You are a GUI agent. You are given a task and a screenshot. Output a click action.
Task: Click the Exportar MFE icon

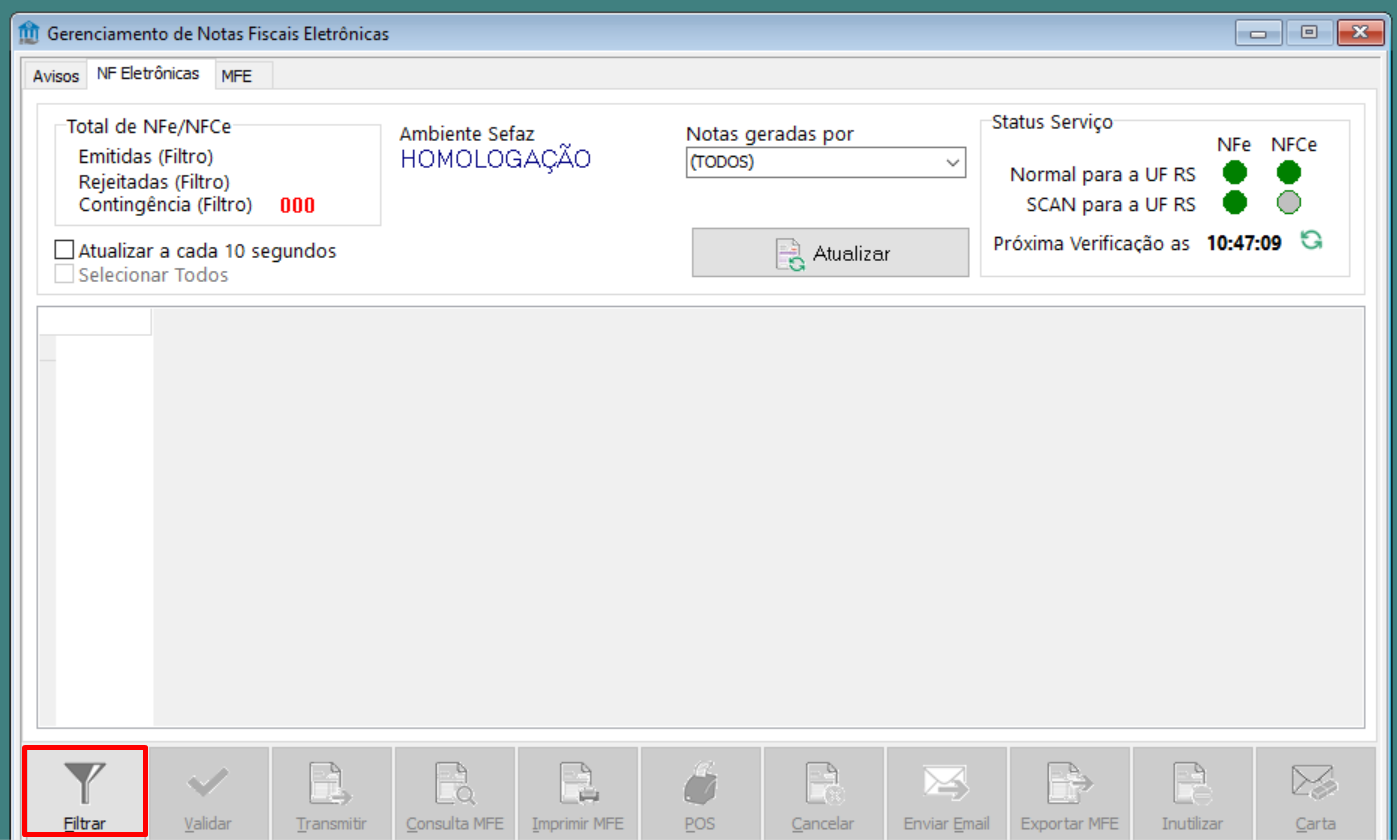1069,785
